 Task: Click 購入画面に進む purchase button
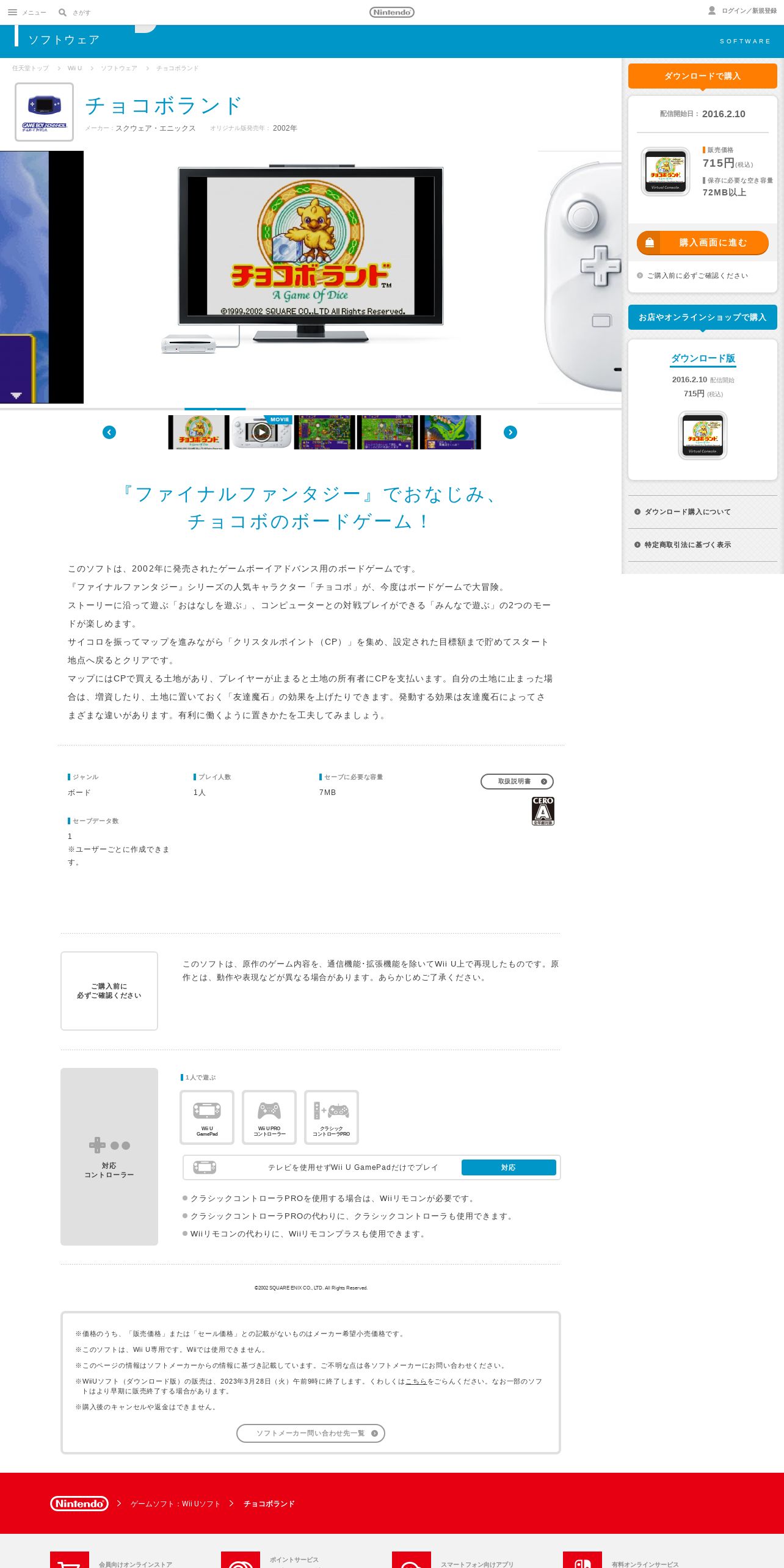pos(703,242)
